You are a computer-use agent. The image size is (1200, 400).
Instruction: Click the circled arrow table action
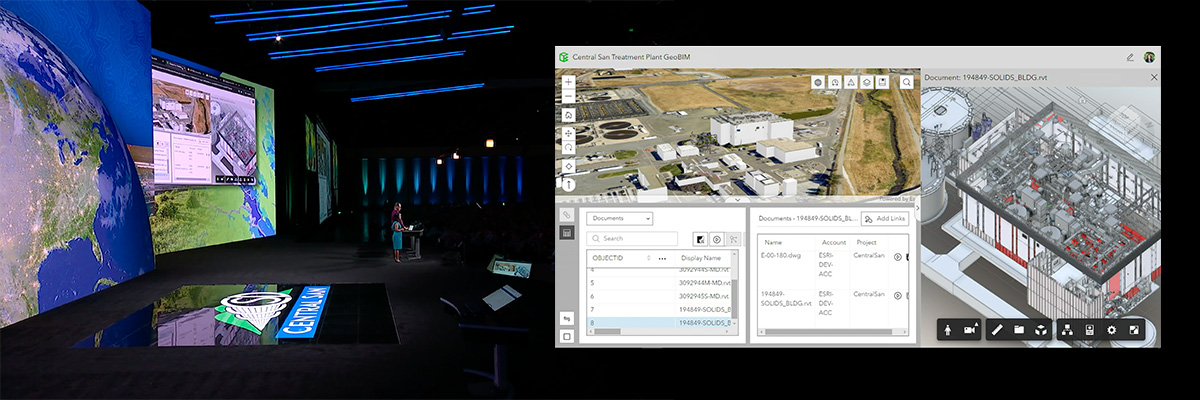(717, 239)
